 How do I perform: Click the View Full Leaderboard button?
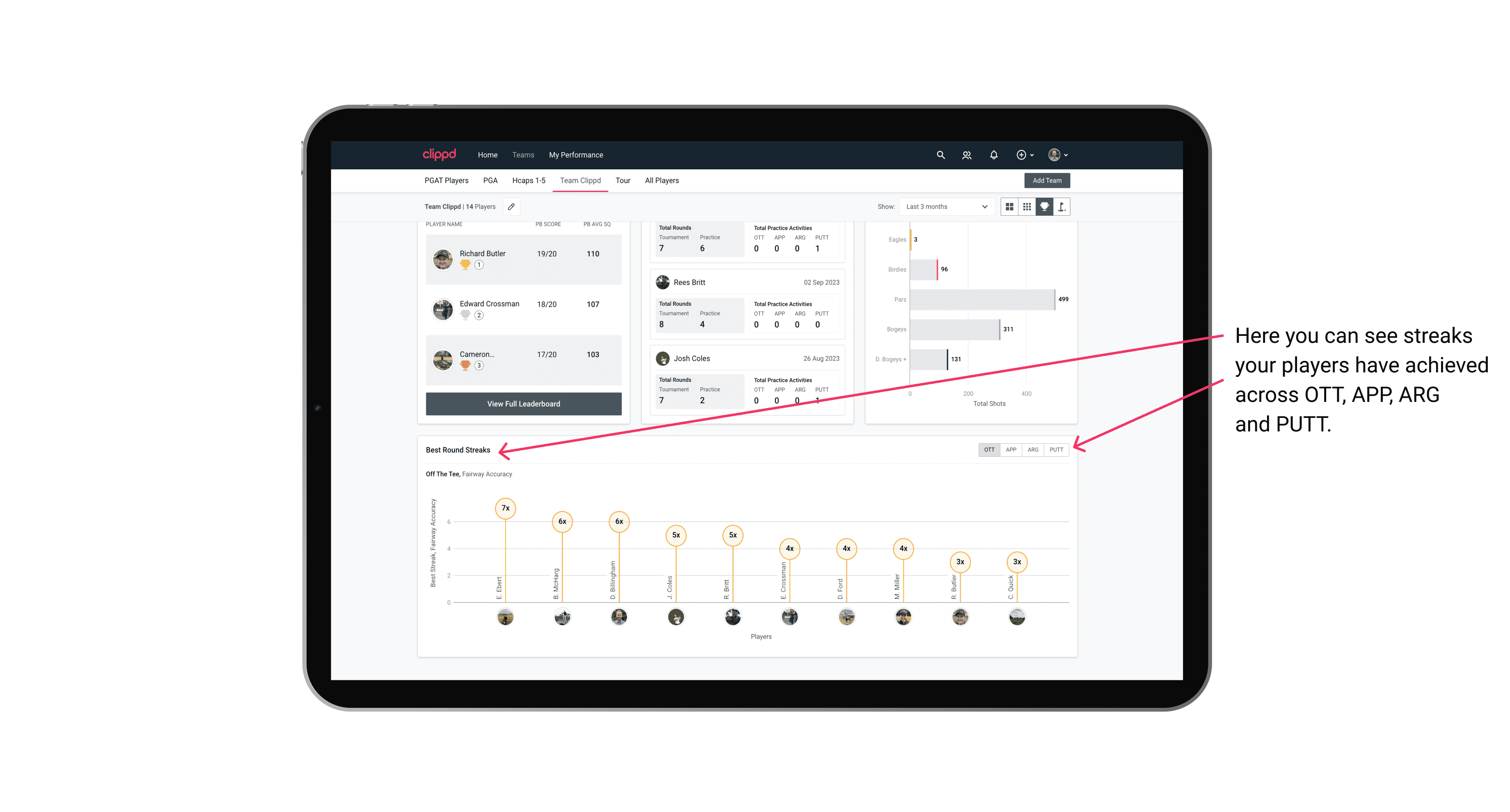click(524, 403)
